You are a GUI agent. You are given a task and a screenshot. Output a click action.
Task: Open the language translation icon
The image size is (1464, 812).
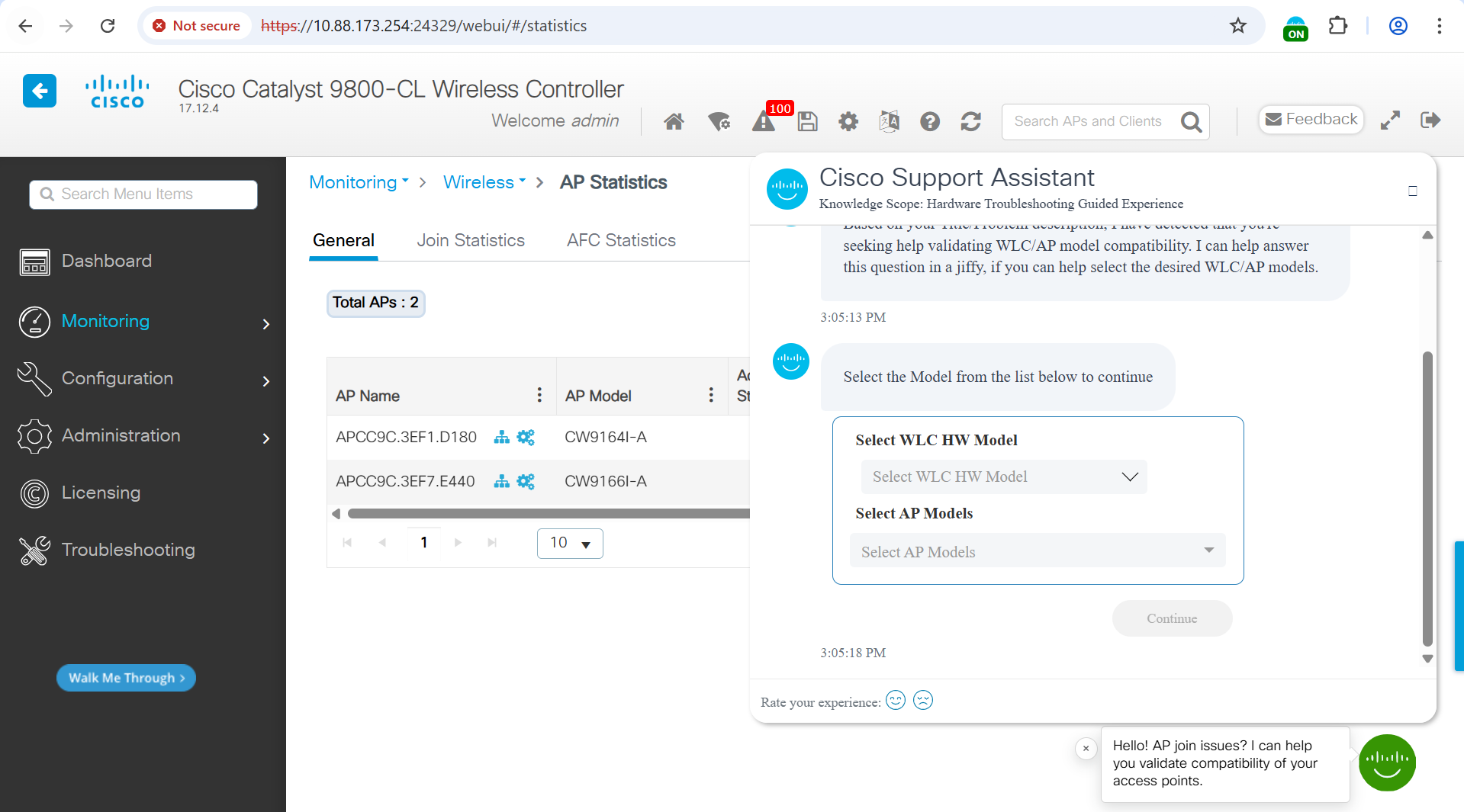tap(890, 121)
